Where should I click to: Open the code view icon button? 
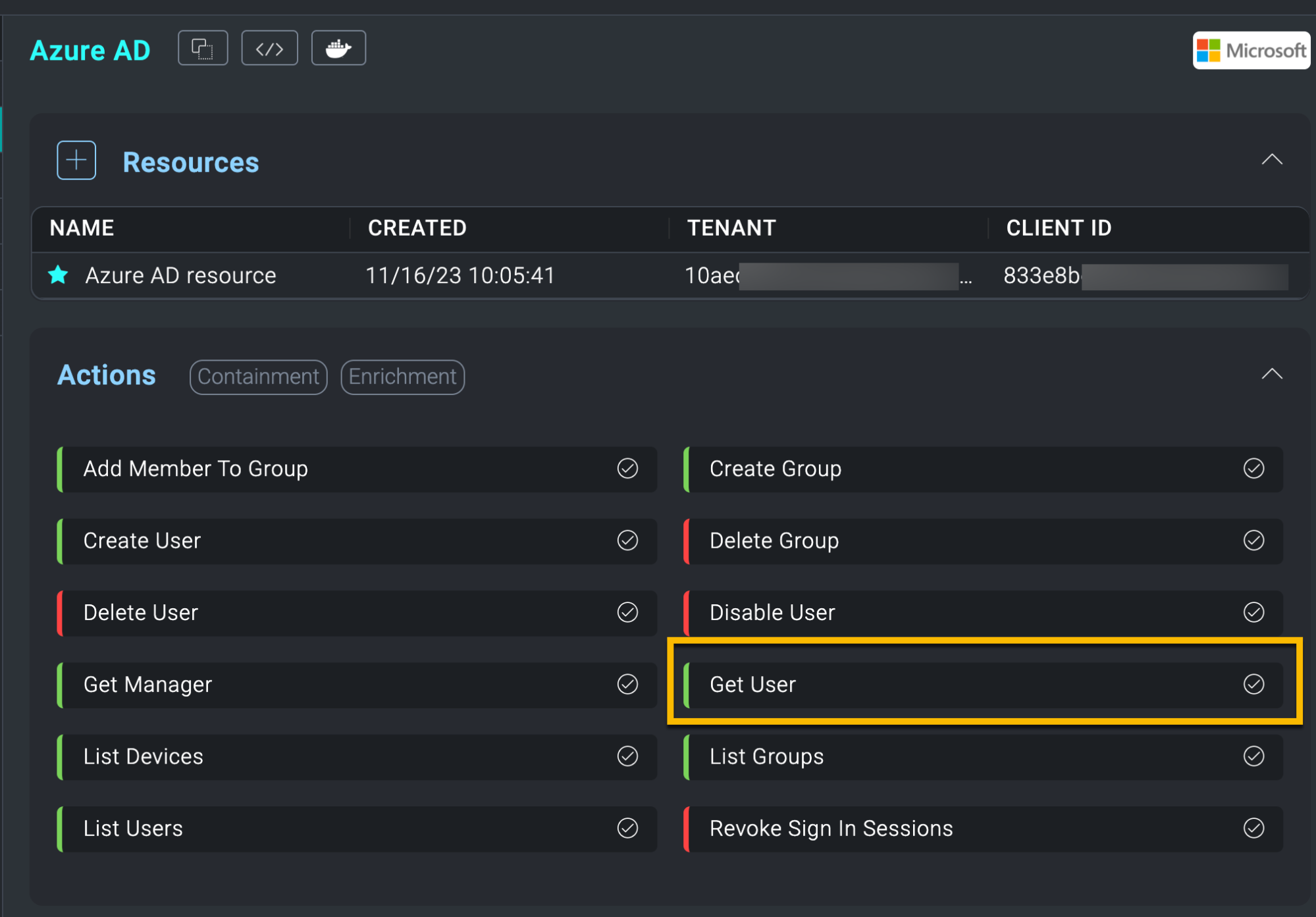pyautogui.click(x=269, y=48)
